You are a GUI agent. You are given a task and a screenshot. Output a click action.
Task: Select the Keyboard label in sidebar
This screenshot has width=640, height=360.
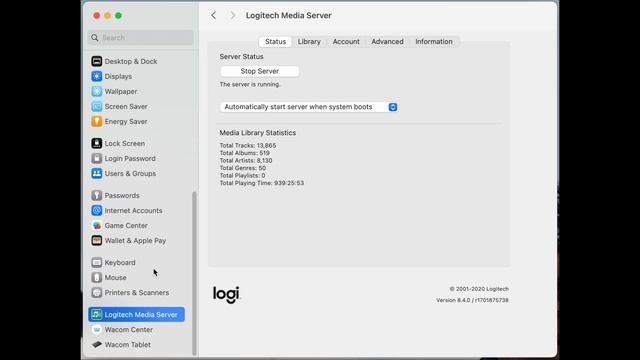[x=120, y=262]
